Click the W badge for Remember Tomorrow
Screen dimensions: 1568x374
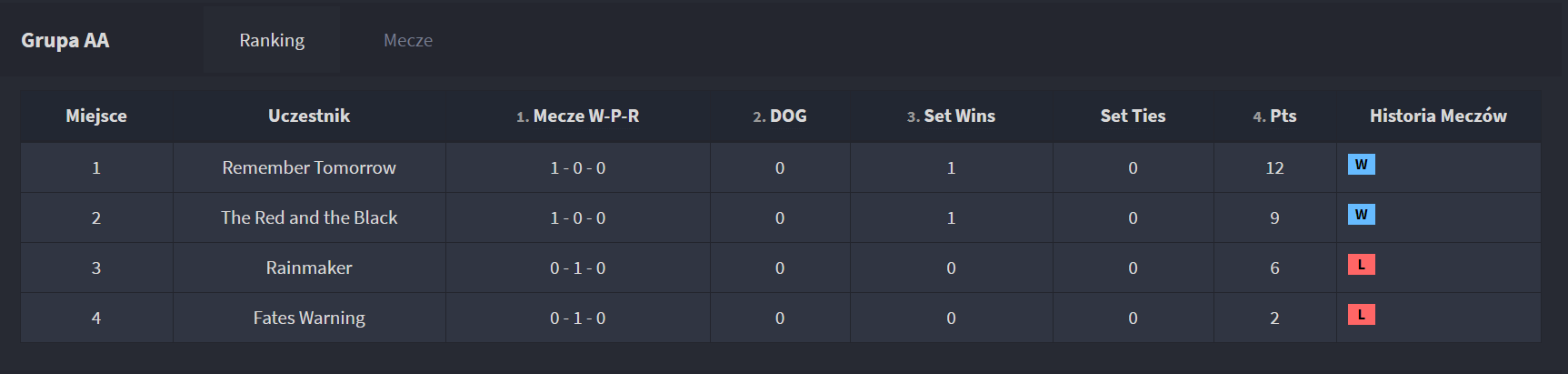pos(1361,165)
